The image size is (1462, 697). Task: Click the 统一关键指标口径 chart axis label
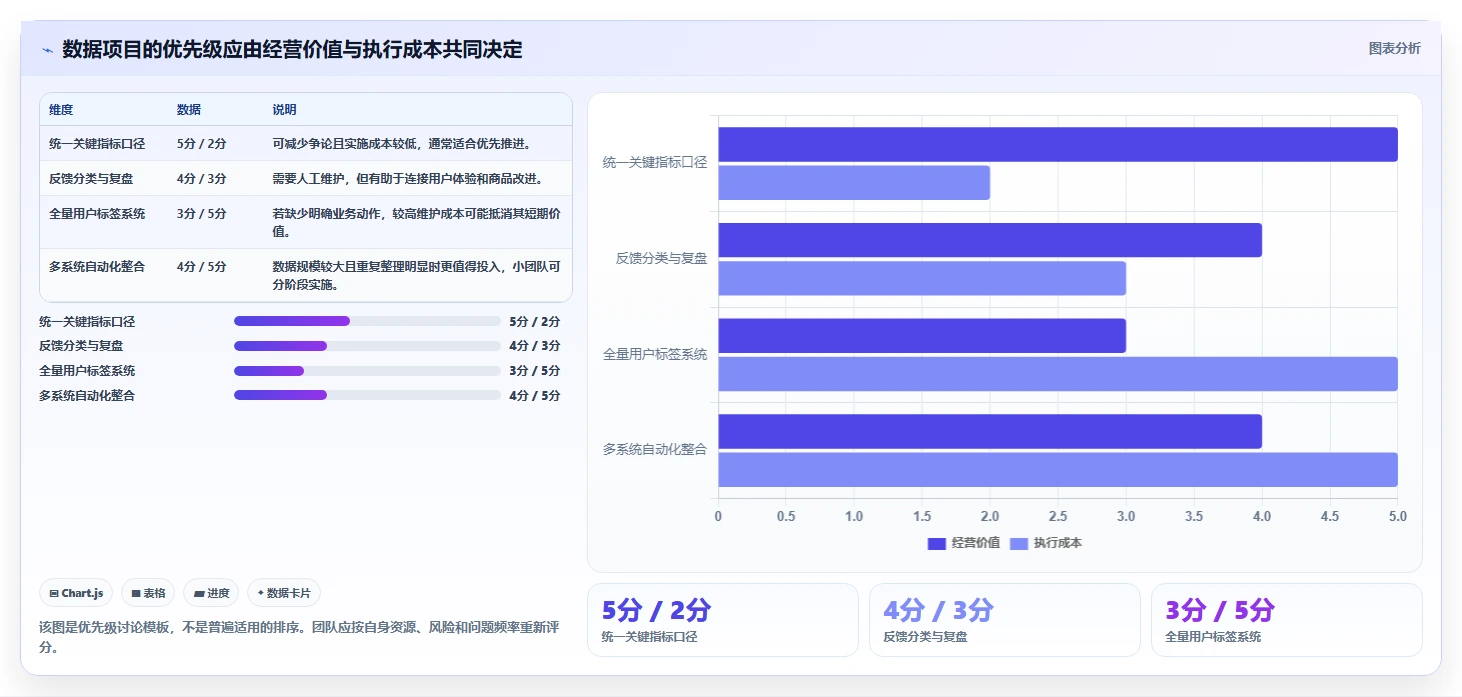click(655, 162)
